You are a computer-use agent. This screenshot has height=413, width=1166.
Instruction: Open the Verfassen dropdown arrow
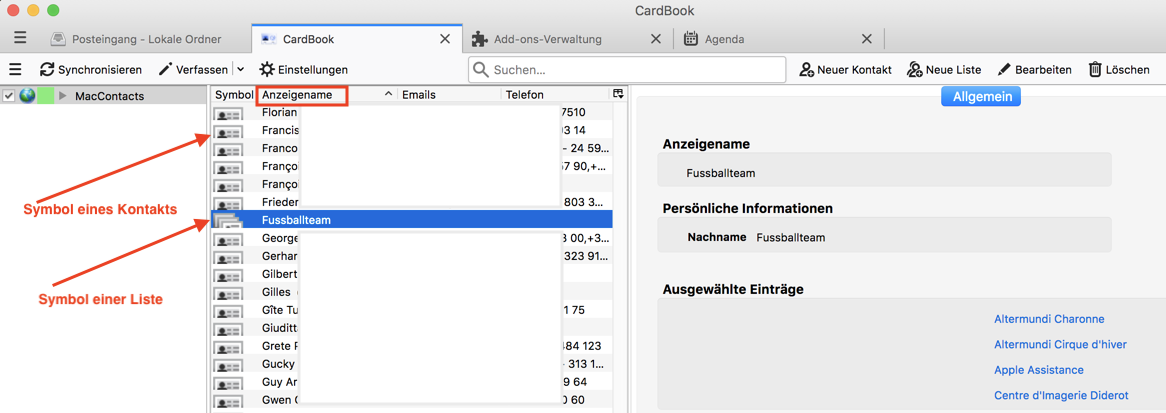pyautogui.click(x=241, y=70)
